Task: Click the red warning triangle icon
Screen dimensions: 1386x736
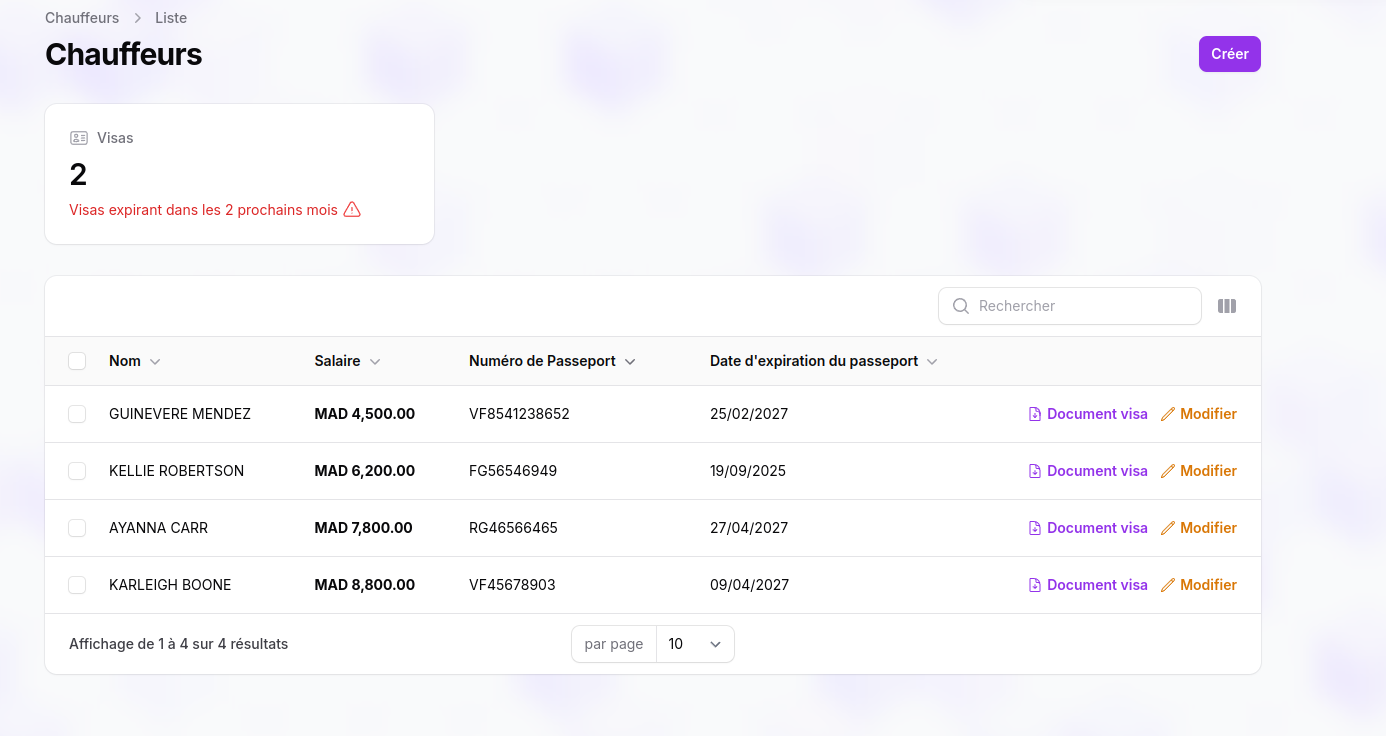Action: tap(352, 210)
